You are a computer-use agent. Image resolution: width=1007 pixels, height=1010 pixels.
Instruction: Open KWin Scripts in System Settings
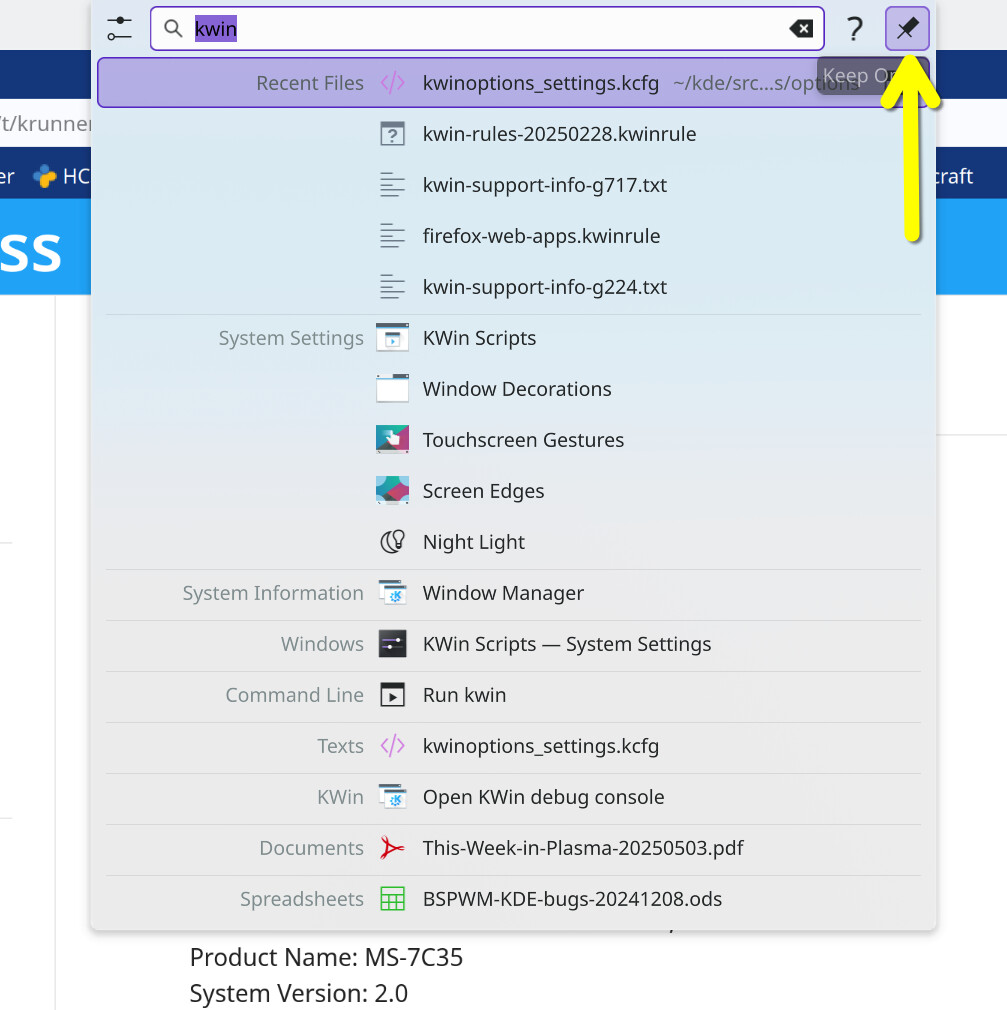(x=513, y=338)
